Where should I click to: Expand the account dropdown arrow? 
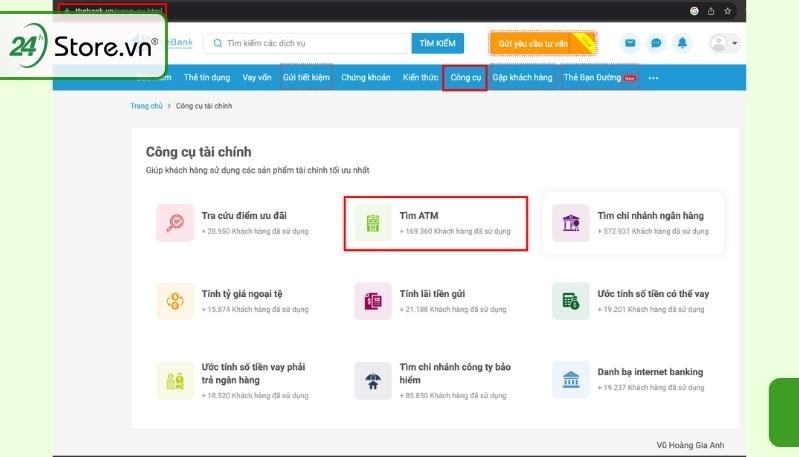(x=735, y=43)
